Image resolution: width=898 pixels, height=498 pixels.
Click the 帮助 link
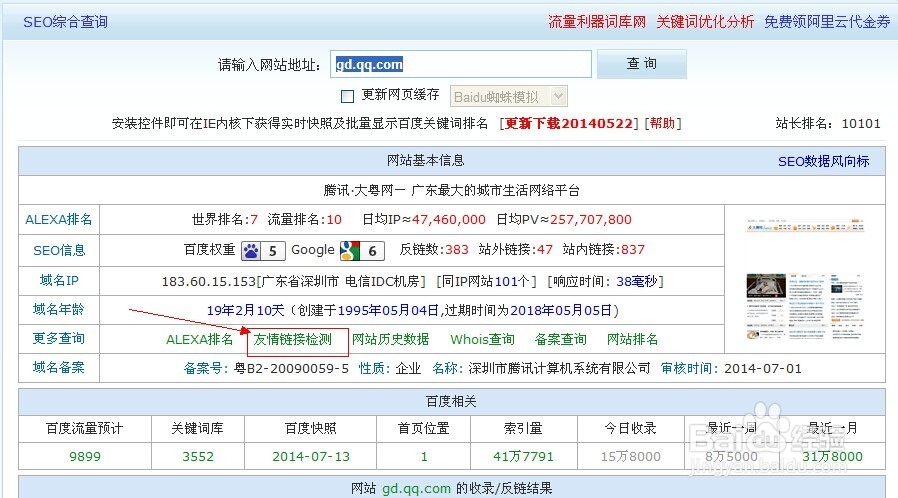point(663,123)
